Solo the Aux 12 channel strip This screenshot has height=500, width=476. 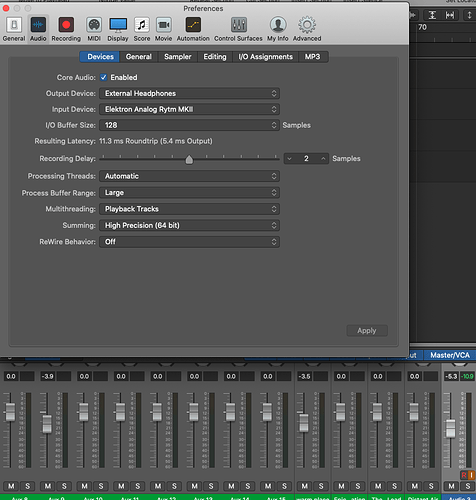click(x=174, y=486)
